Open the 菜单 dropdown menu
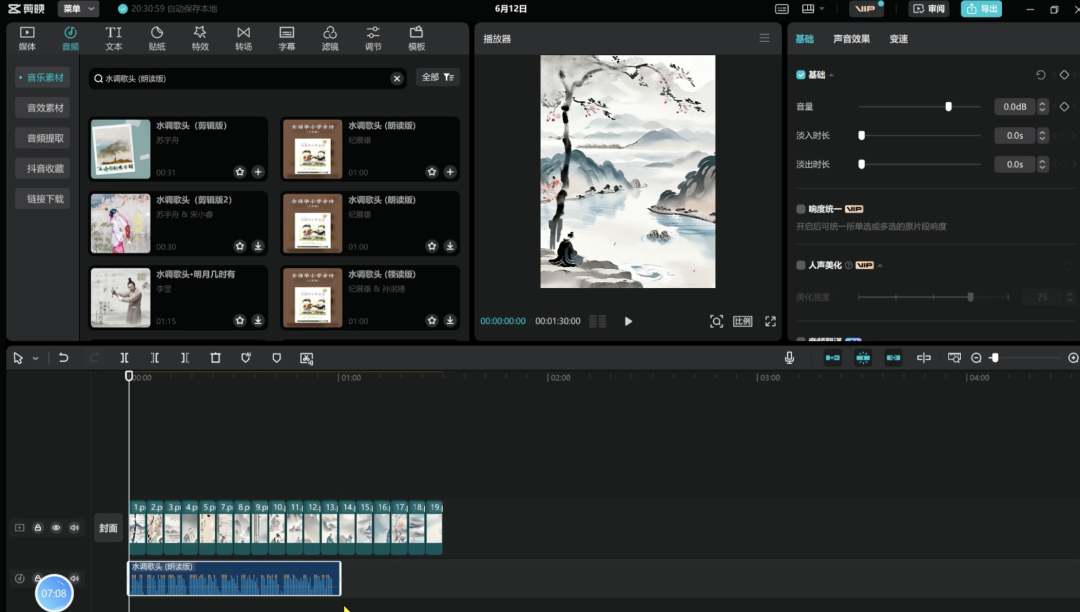The image size is (1080, 612). (78, 9)
